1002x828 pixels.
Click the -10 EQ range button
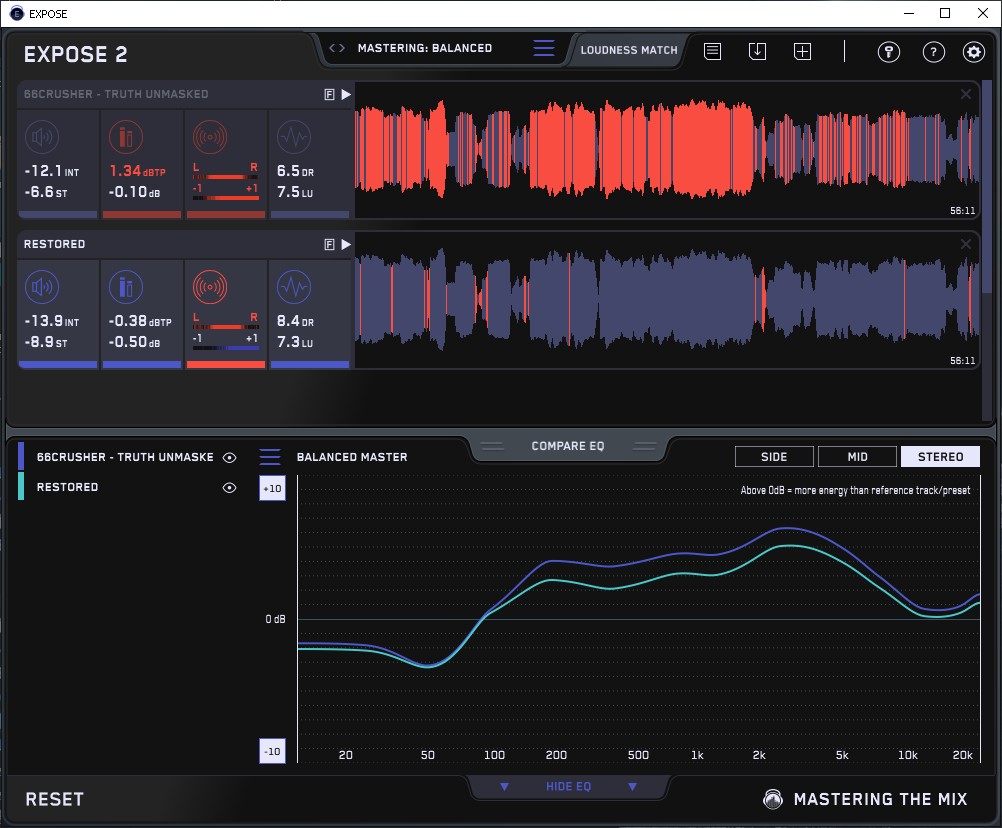272,751
